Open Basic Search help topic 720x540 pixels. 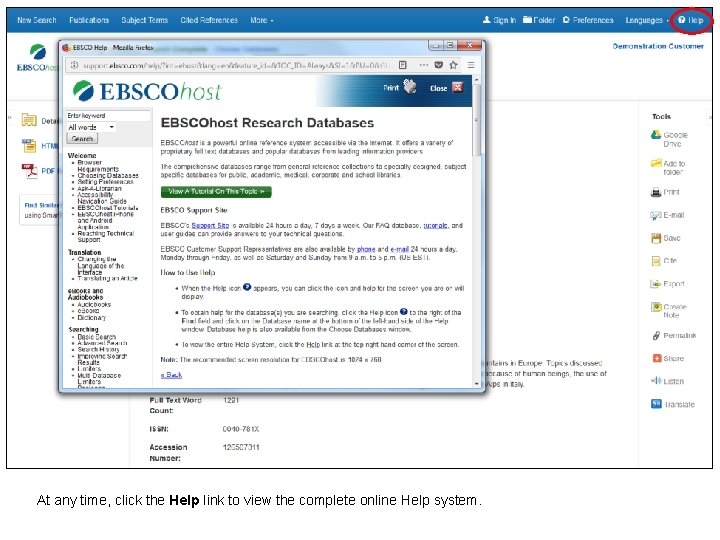[96, 337]
